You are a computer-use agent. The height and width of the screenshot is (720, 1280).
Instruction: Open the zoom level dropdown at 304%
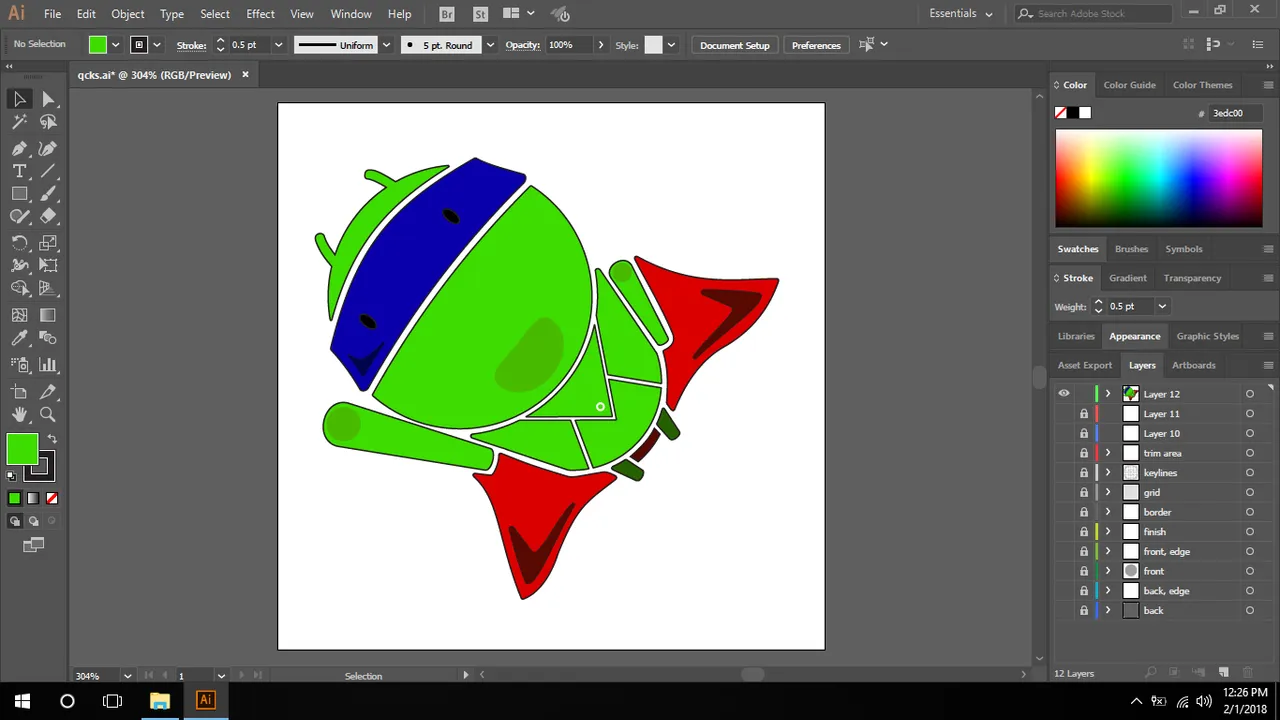tap(127, 676)
